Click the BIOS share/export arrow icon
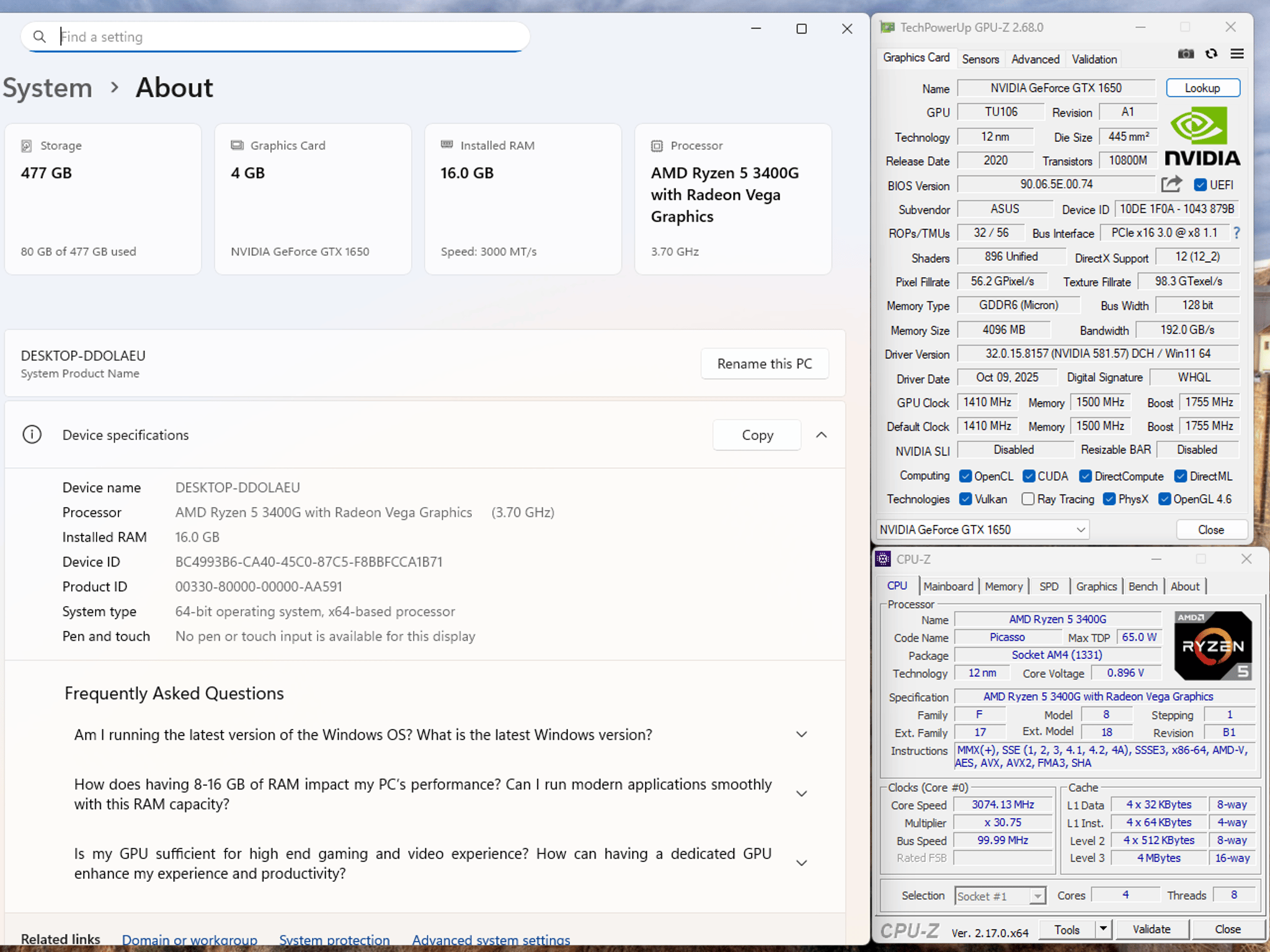1270x952 pixels. click(x=1171, y=184)
